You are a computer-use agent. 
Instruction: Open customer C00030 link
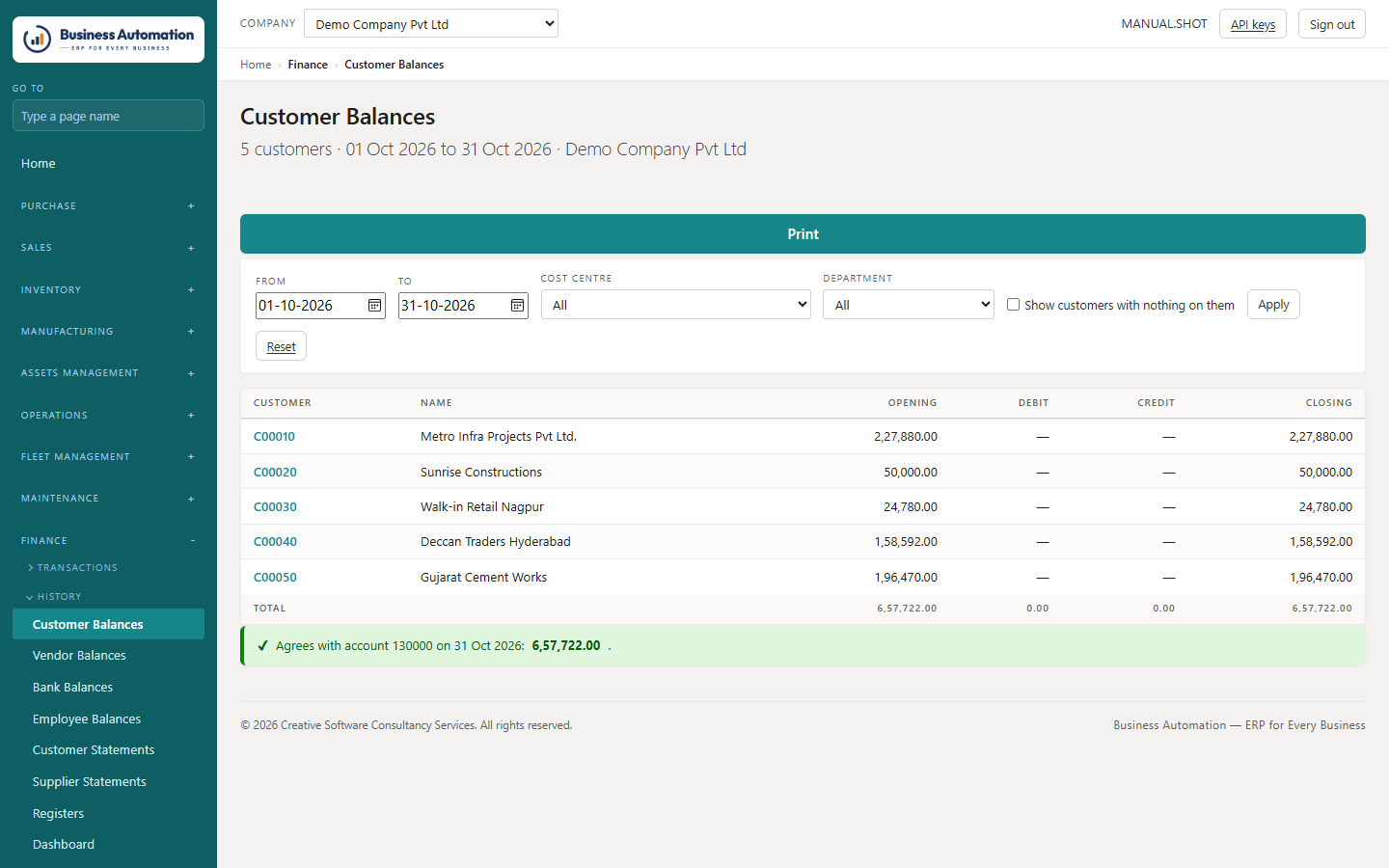click(275, 507)
